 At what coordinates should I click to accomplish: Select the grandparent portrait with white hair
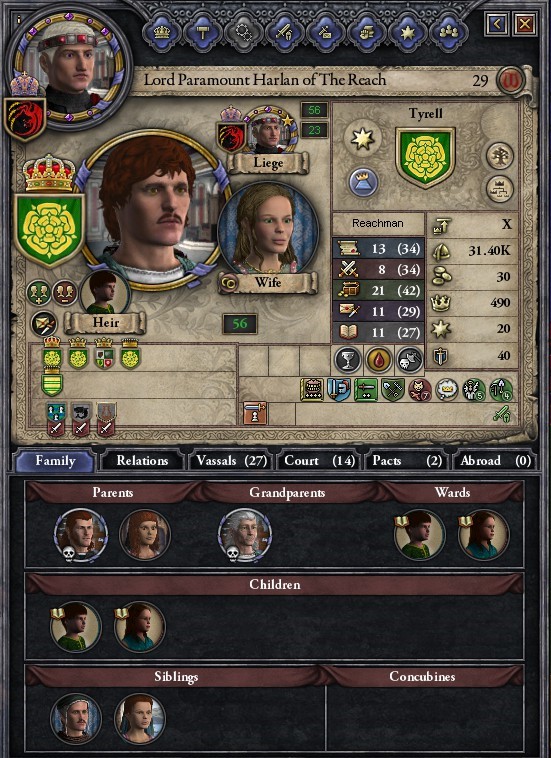(245, 535)
